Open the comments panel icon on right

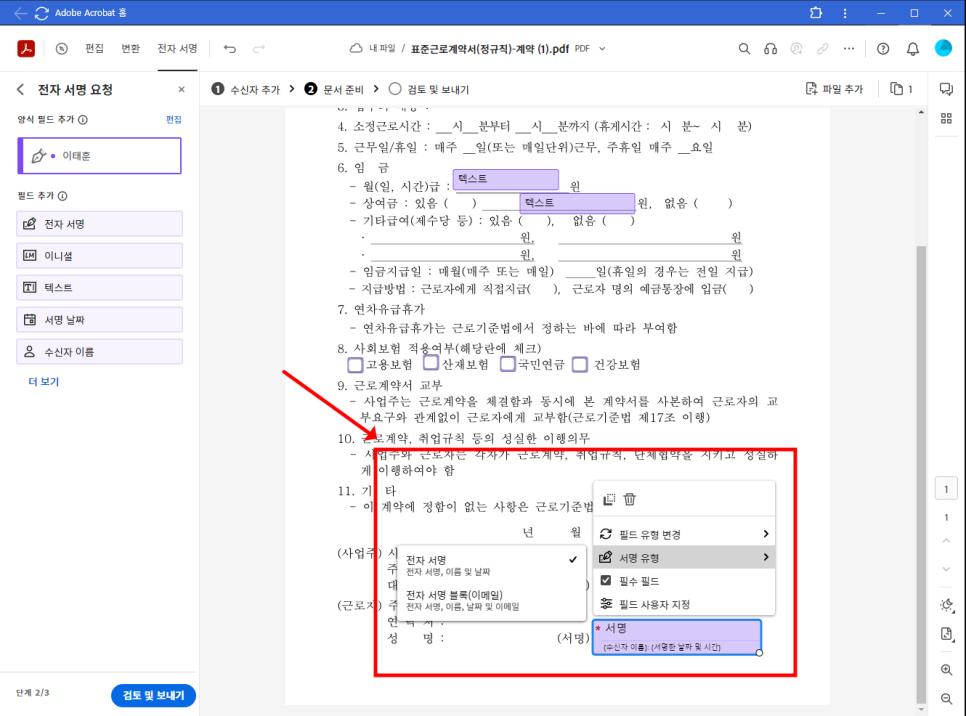946,89
